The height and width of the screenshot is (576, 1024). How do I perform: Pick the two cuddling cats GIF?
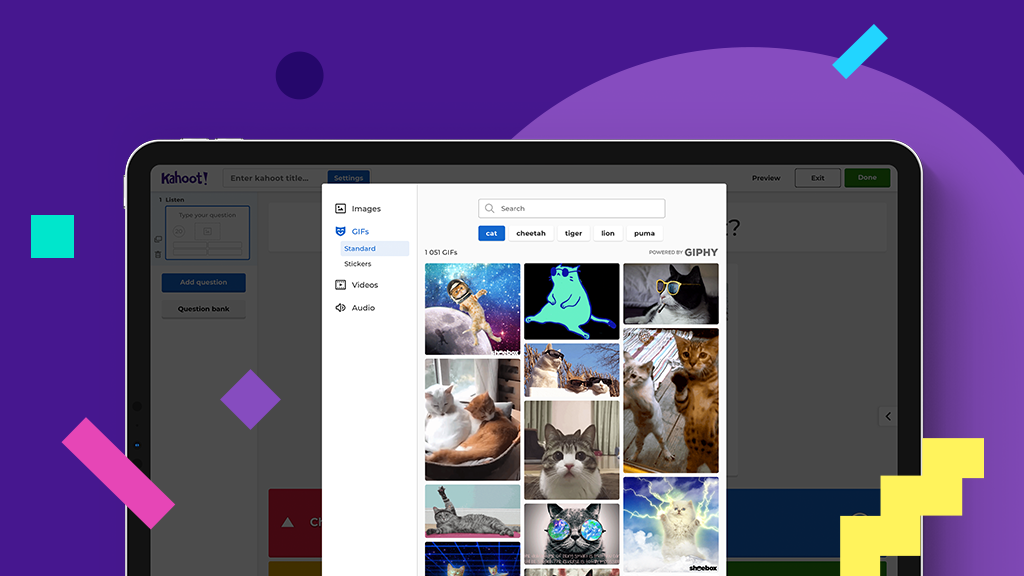472,419
